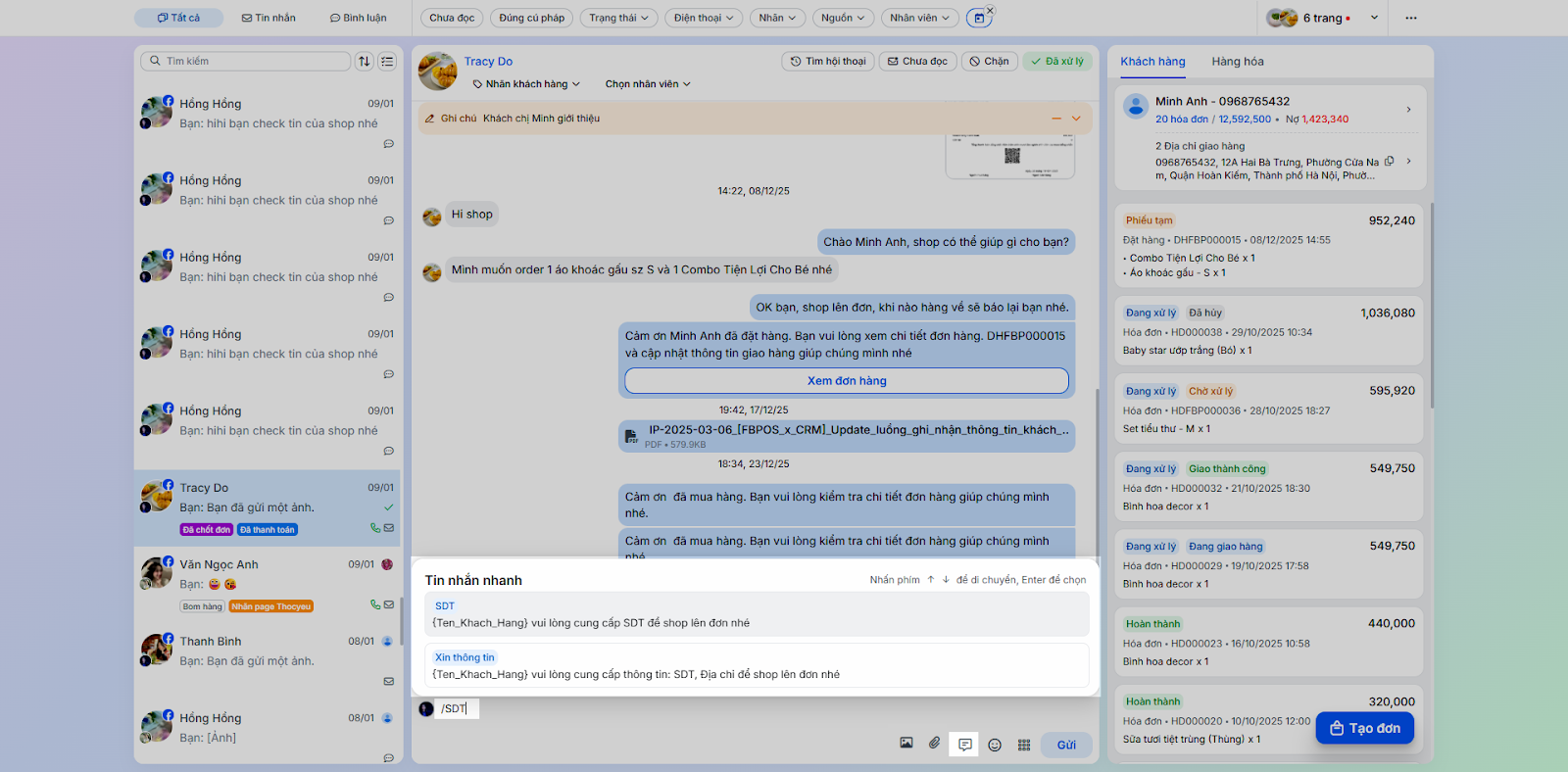The image size is (1568, 772).
Task: Click the checklist icon next to search
Action: tap(388, 61)
